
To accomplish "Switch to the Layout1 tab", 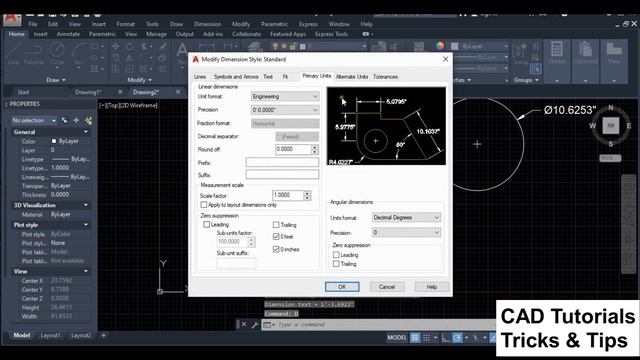I will [51, 336].
